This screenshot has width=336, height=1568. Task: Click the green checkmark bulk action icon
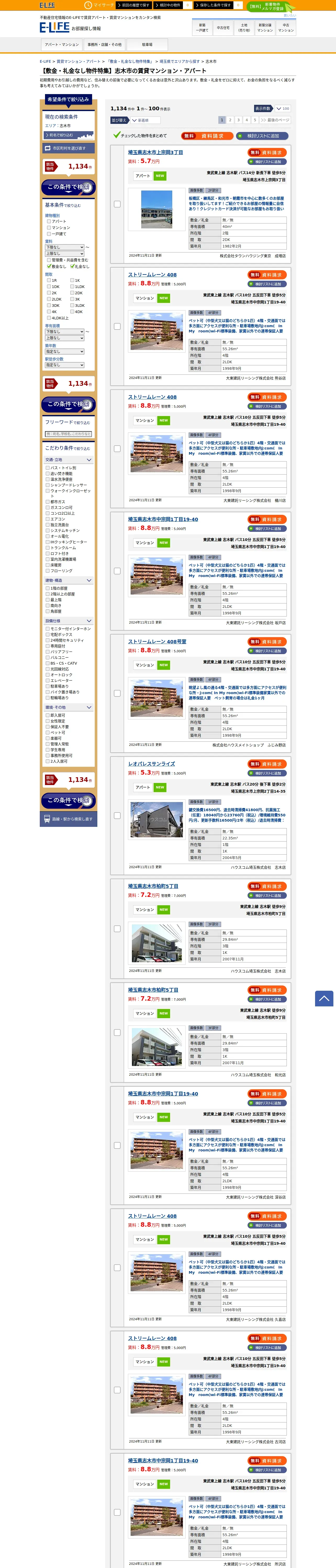[116, 135]
